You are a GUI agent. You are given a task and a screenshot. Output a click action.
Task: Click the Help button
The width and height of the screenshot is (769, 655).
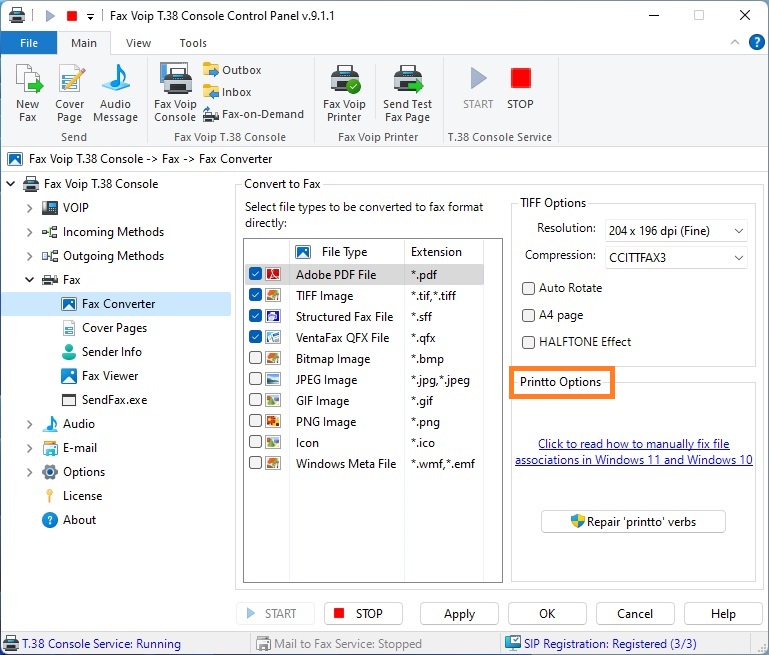tap(723, 613)
